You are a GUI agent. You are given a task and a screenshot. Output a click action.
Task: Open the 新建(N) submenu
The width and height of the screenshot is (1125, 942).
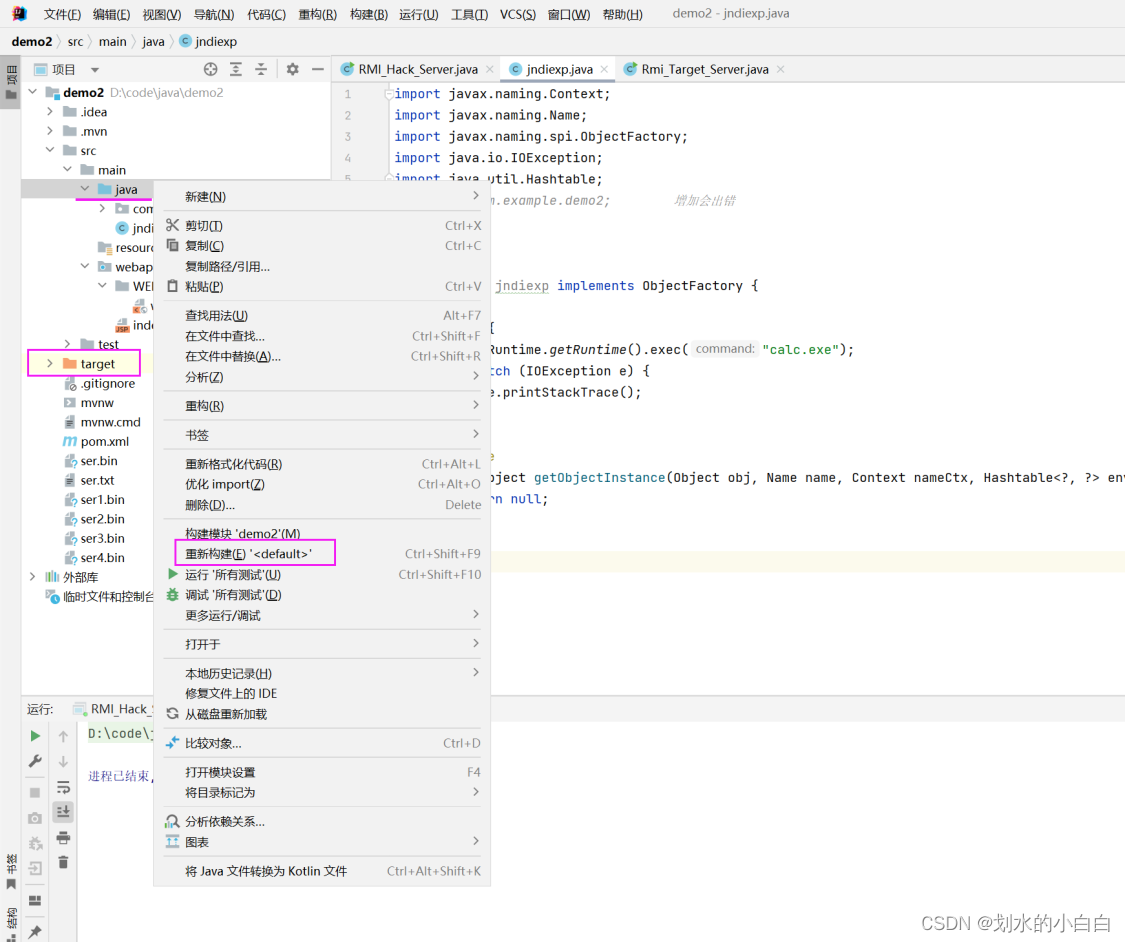(321, 197)
